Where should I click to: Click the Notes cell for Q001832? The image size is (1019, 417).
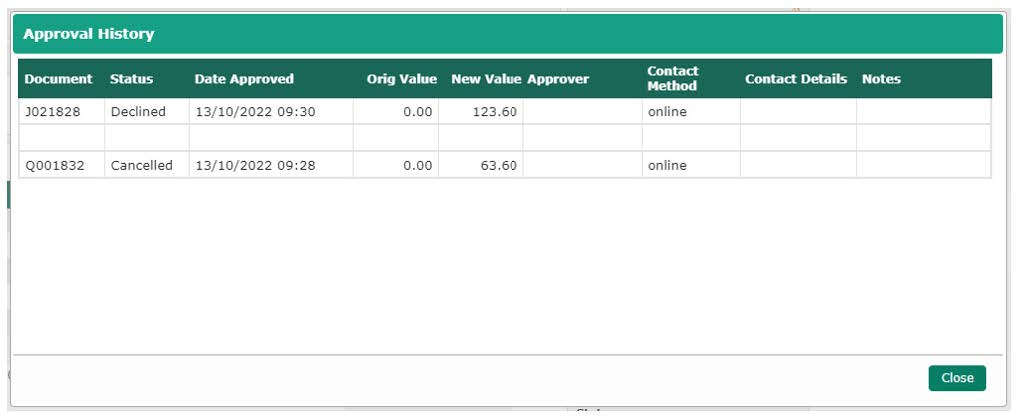click(x=922, y=166)
